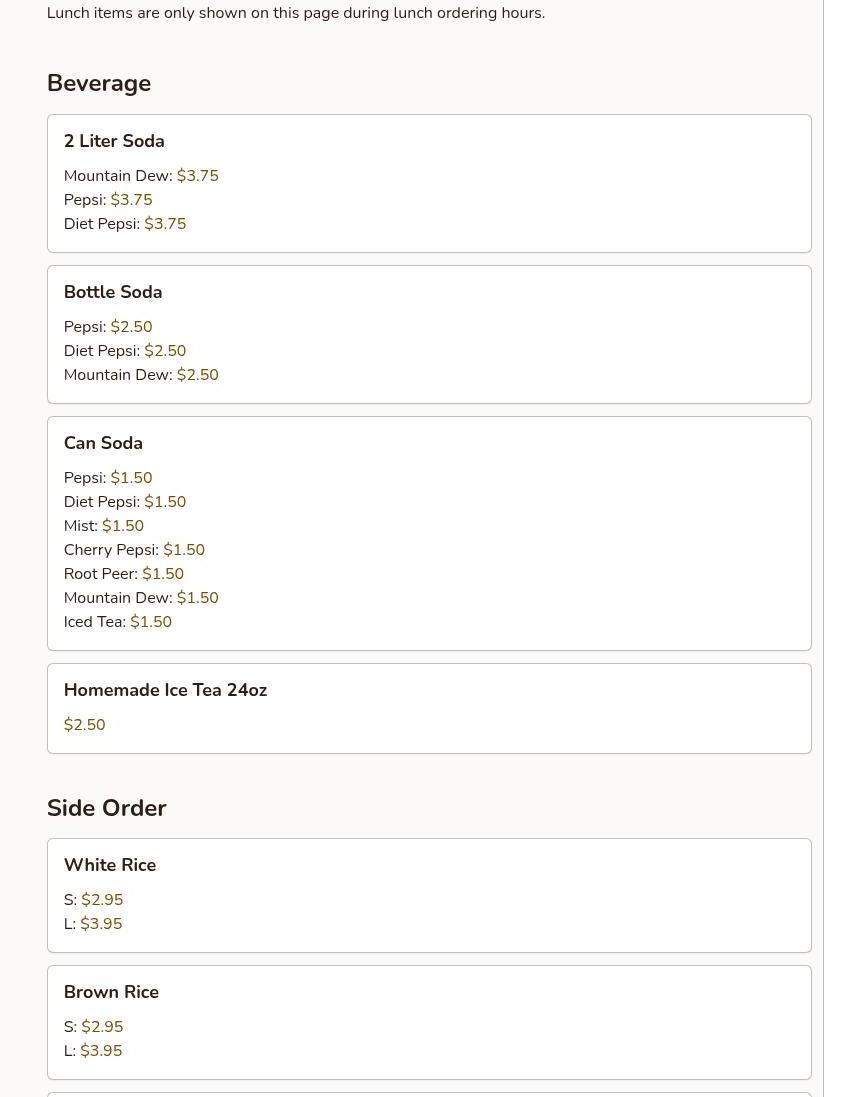
Task: Select Root Peer $1.50 can option
Action: pyautogui.click(x=124, y=574)
